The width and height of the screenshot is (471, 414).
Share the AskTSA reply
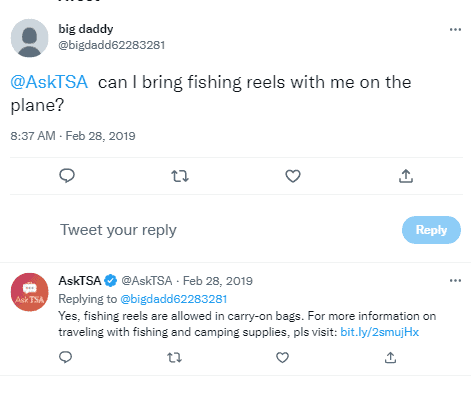[390, 358]
